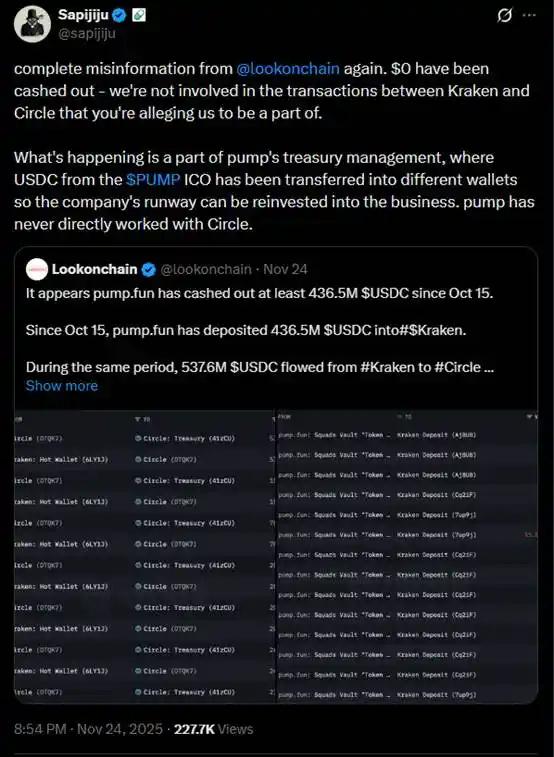Open right image showing Kraken Deposit transfers

coord(407,557)
